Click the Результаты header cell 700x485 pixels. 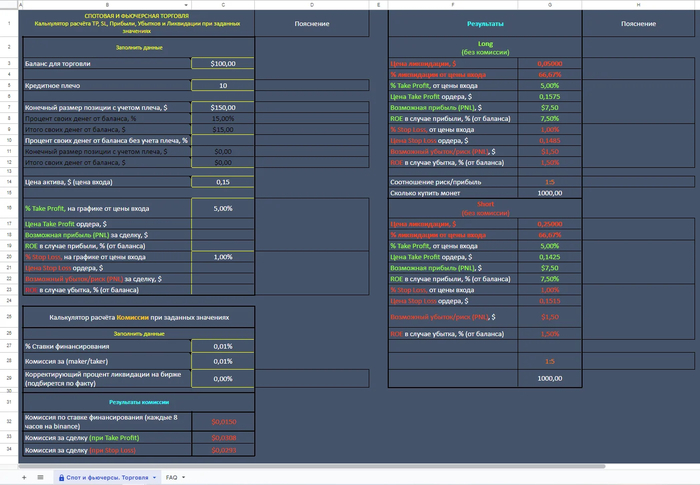(485, 23)
